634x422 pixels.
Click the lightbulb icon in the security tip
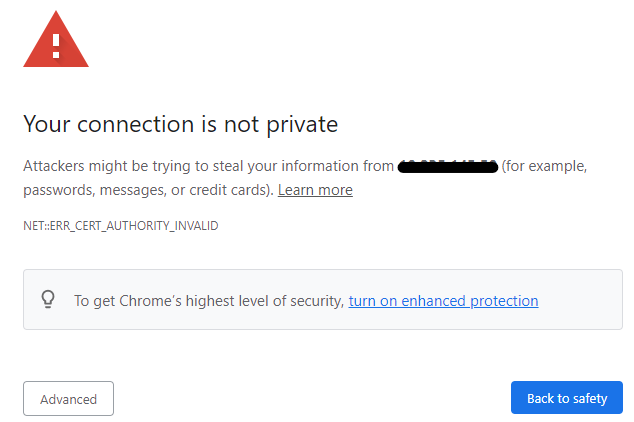pos(47,300)
